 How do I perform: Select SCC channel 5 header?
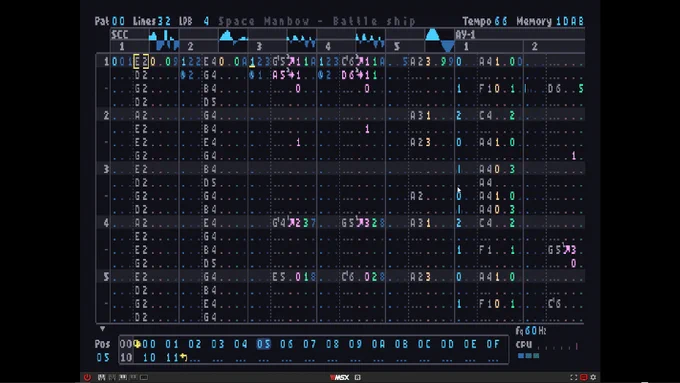pos(396,46)
